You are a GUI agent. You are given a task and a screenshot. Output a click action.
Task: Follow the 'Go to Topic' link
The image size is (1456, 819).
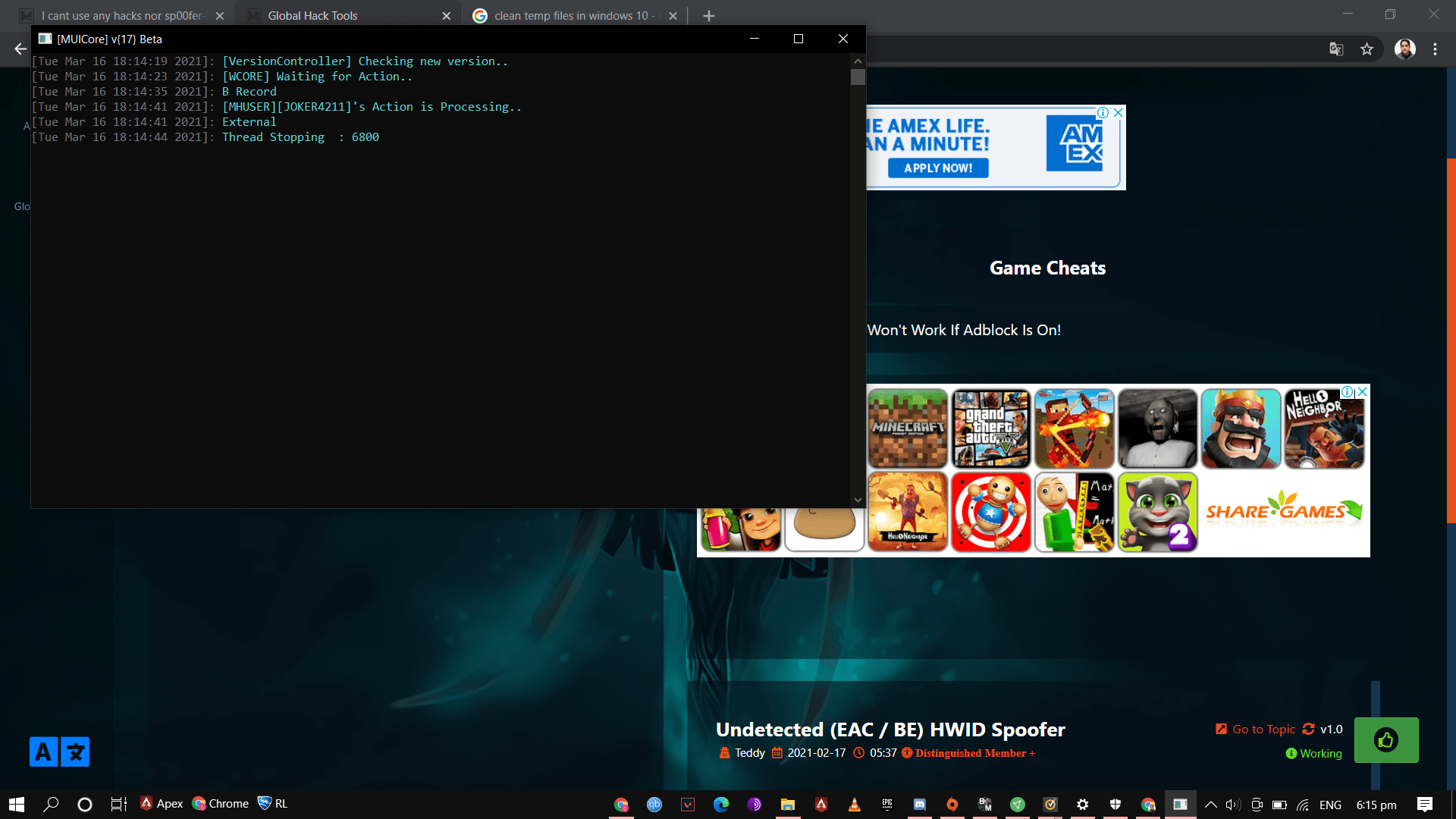point(1263,729)
